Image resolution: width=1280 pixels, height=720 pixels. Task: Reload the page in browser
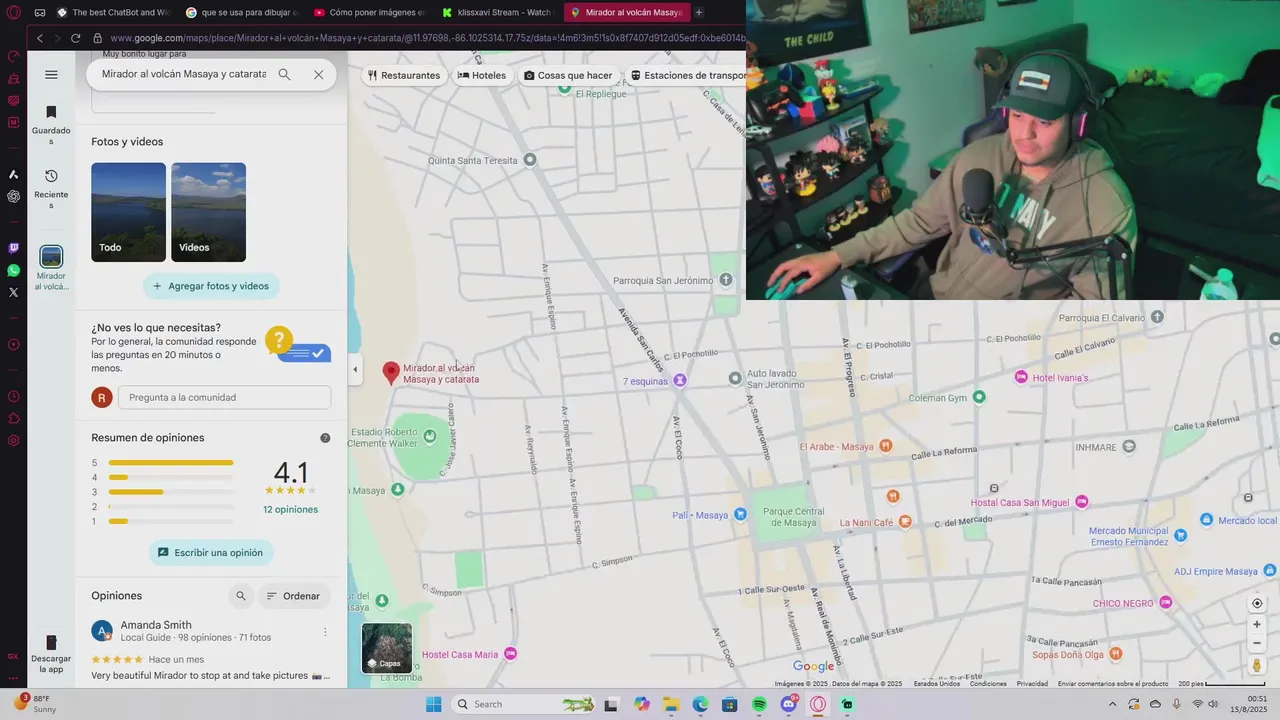(x=75, y=38)
